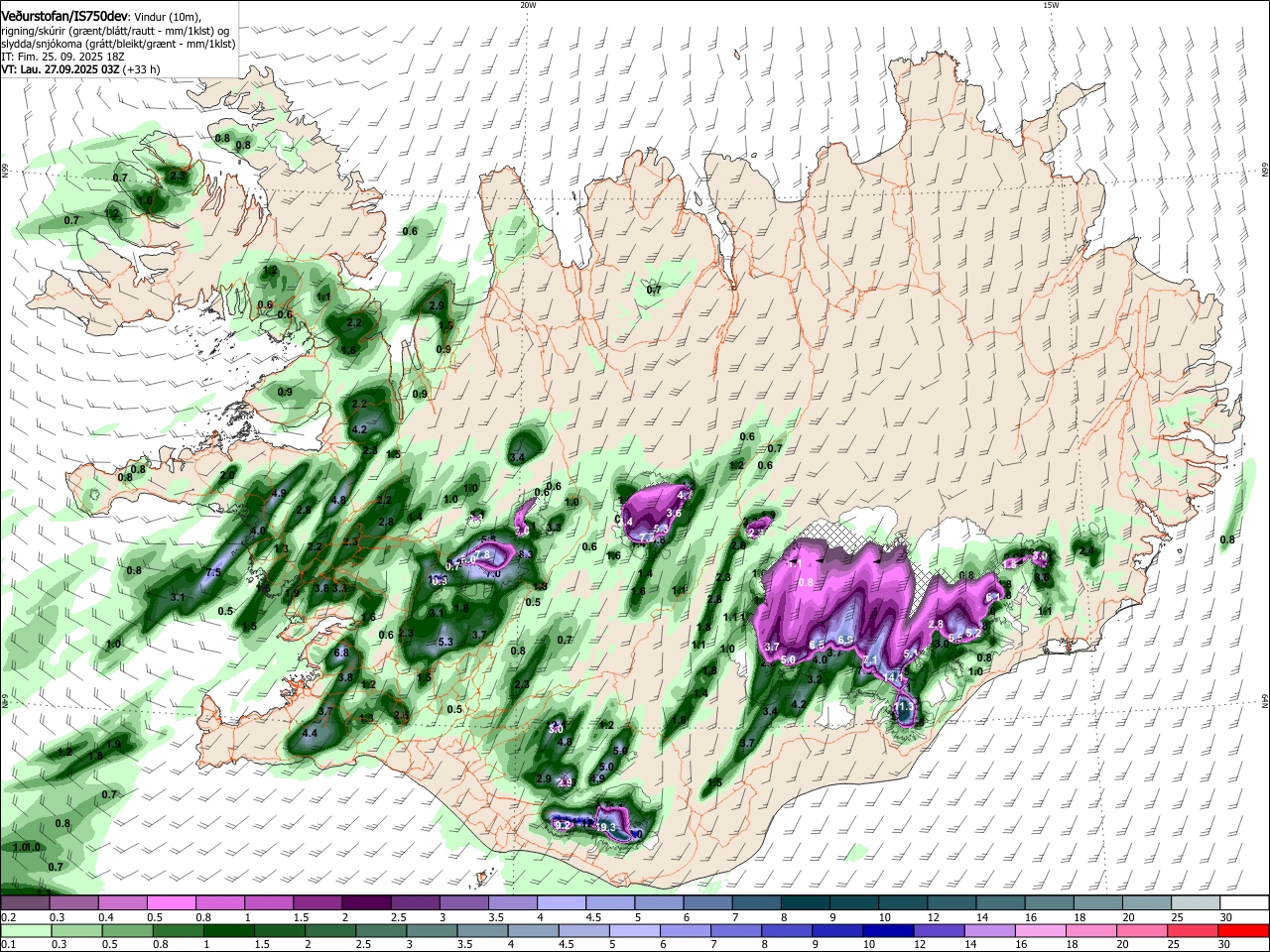Click the 7.1 value at the glacier's southern edge
The width and height of the screenshot is (1270, 952).
click(871, 659)
